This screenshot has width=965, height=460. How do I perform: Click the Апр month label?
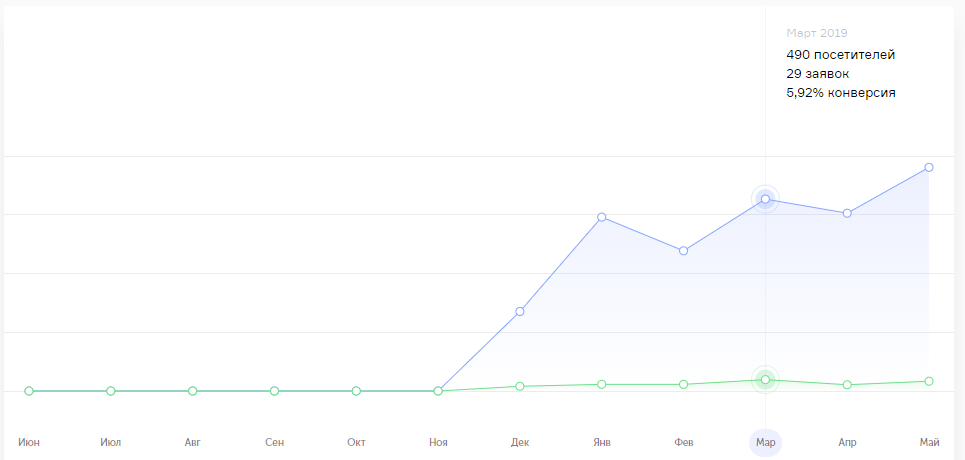pyautogui.click(x=847, y=442)
